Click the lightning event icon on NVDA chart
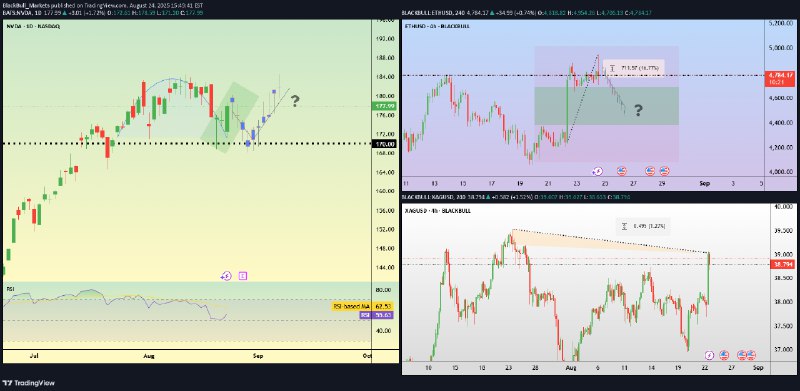This screenshot has width=800, height=391. pos(226,276)
